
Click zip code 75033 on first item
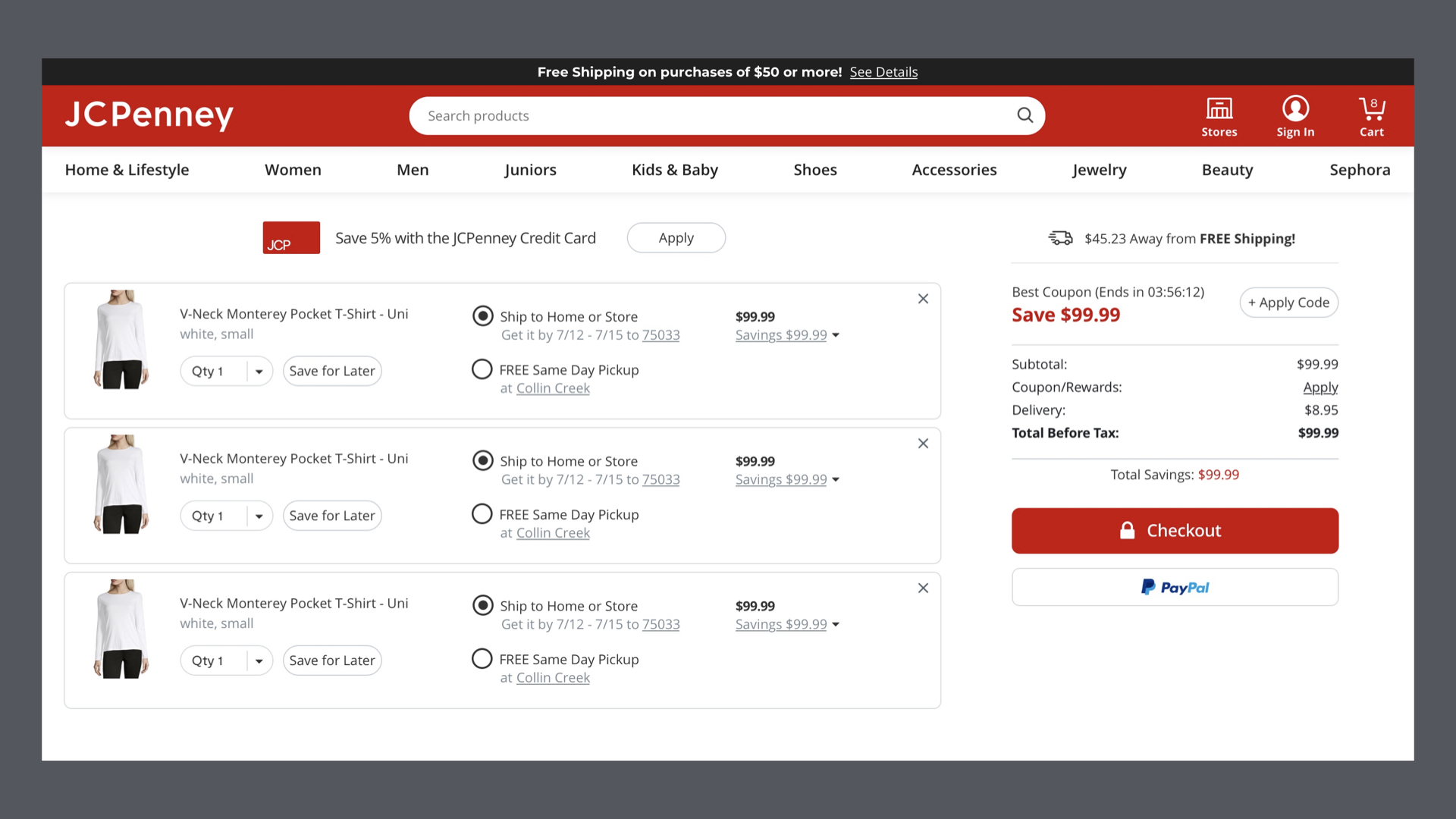(661, 335)
